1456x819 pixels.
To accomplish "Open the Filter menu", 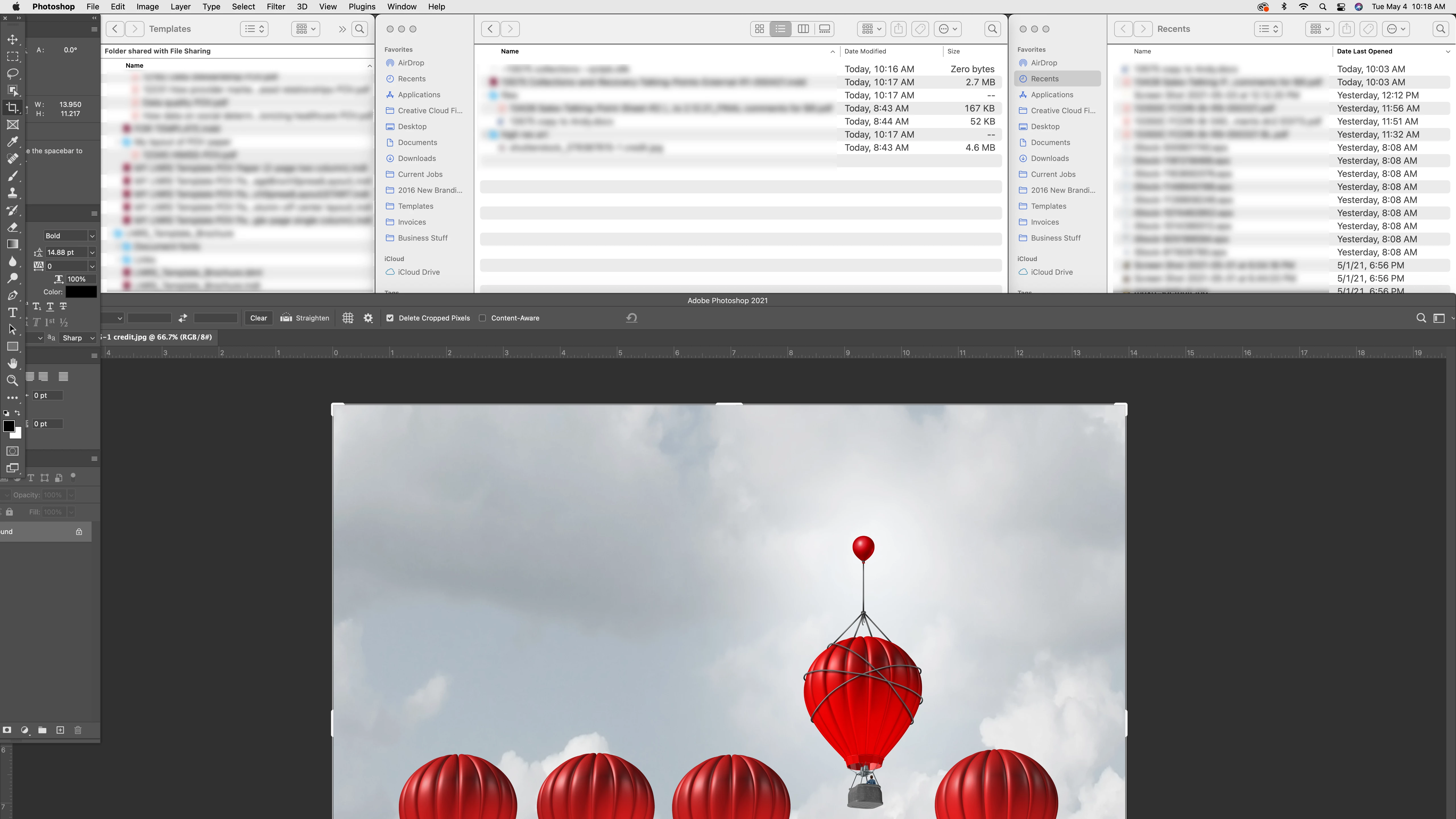I will pos(275,7).
